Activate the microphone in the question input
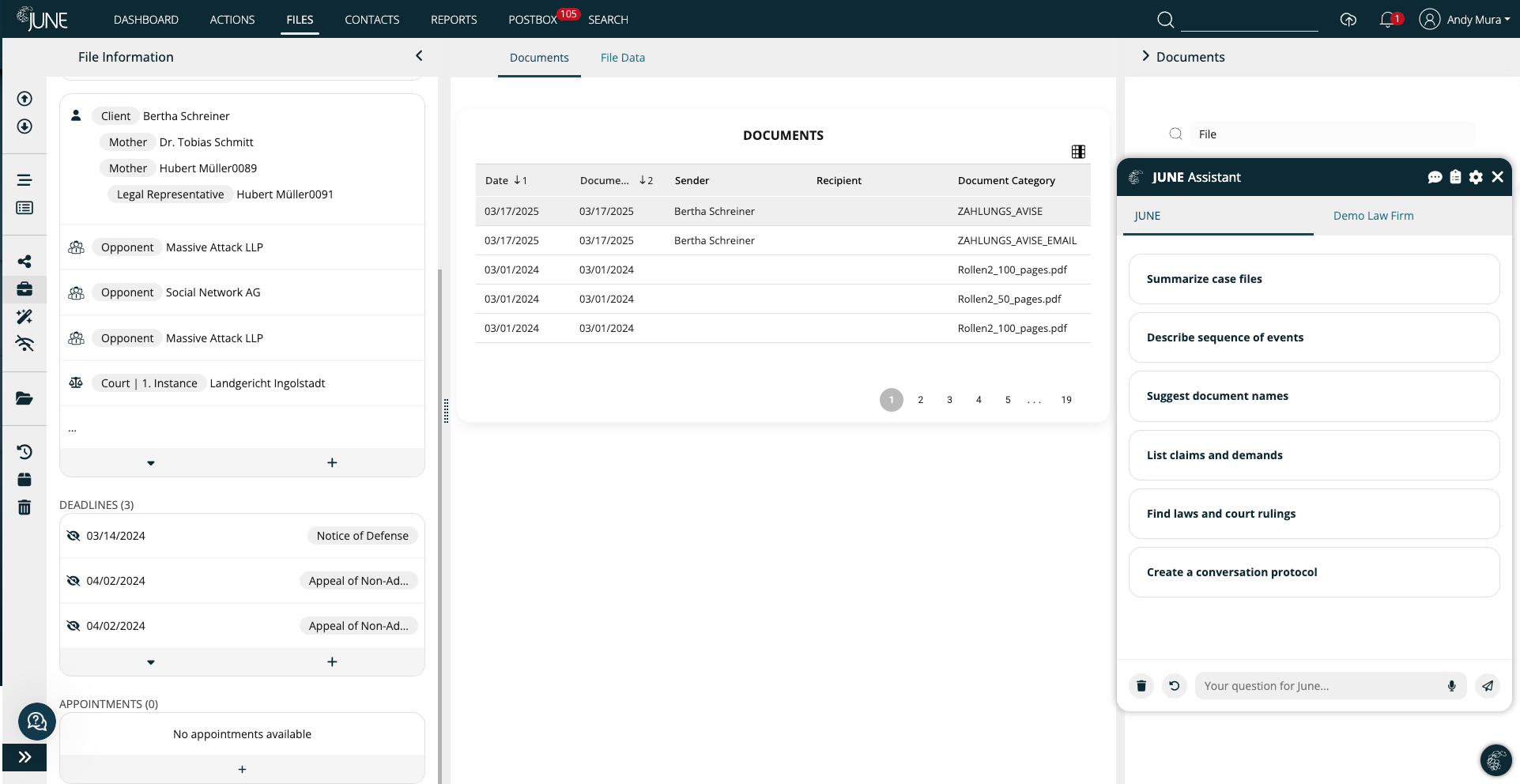Image resolution: width=1520 pixels, height=784 pixels. click(1451, 686)
